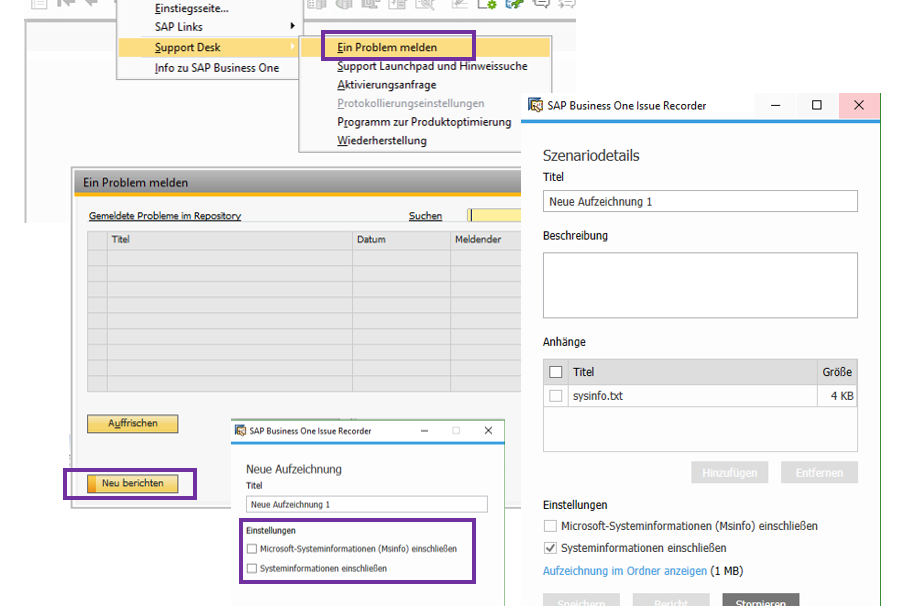Open Aufzeichnung im Ordner anzeigen link
Image resolution: width=910 pixels, height=606 pixels.
click(625, 571)
